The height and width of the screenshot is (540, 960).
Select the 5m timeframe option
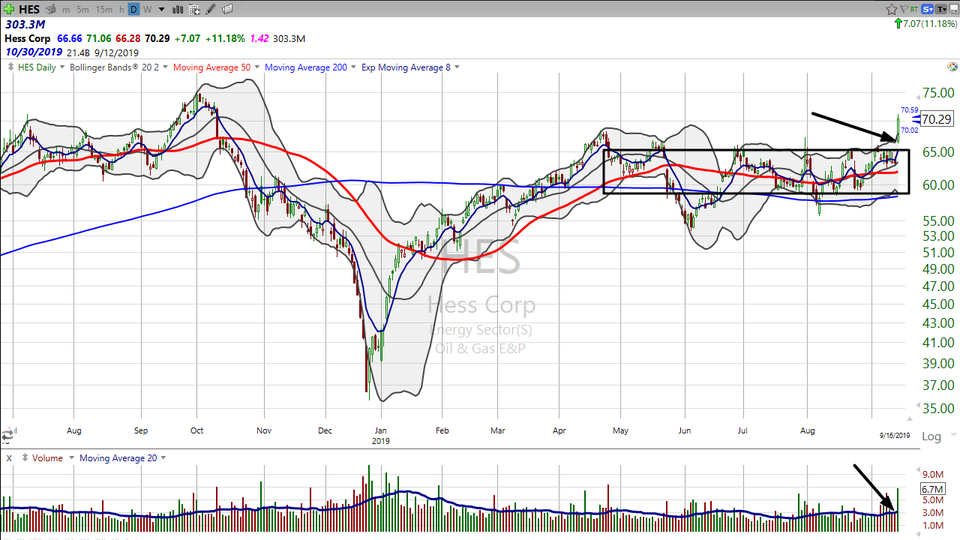point(84,9)
